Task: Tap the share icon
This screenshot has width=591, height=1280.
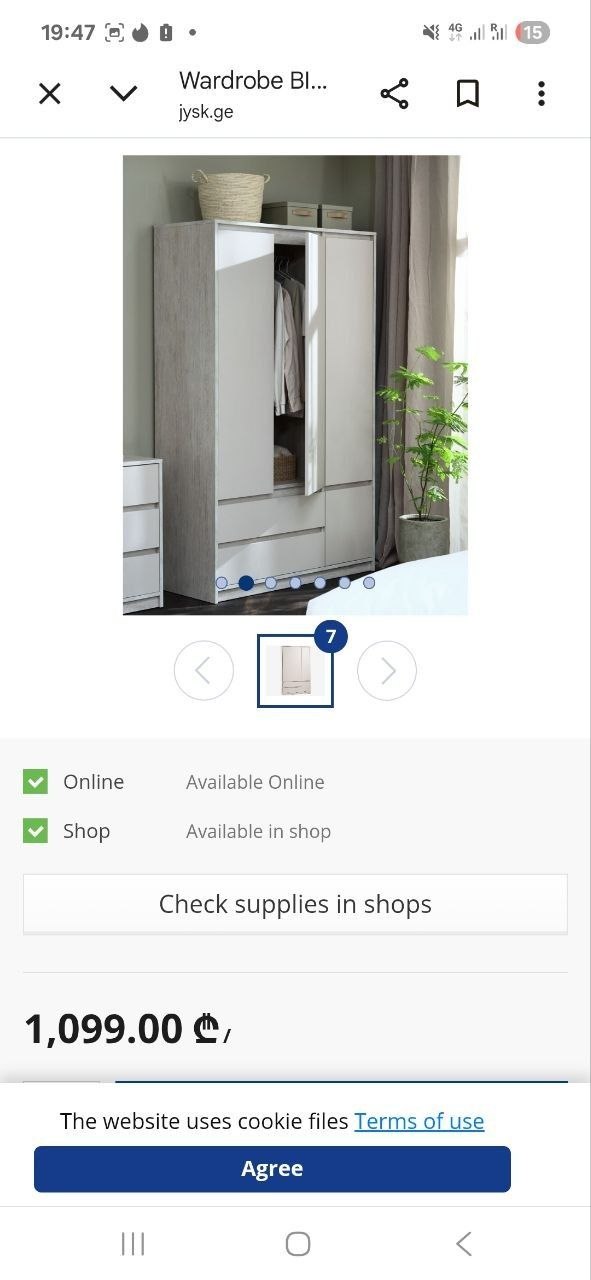Action: click(394, 94)
